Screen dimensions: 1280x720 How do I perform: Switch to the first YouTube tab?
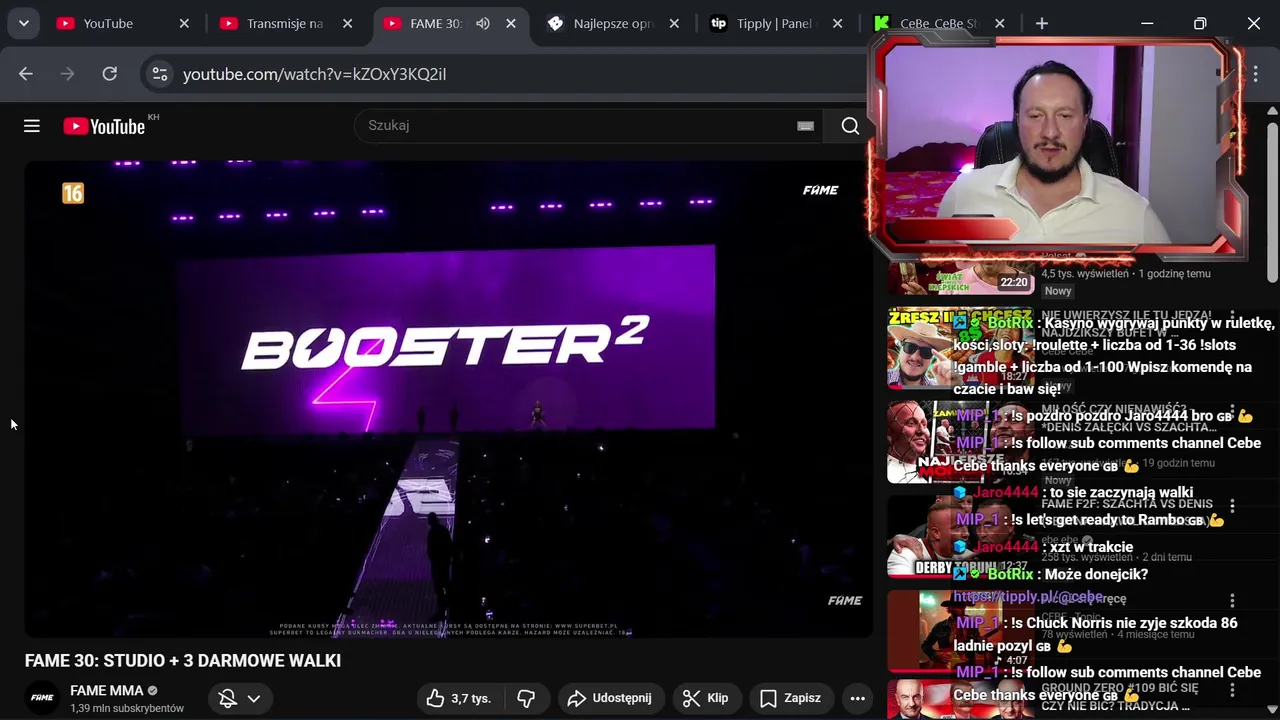click(x=108, y=23)
